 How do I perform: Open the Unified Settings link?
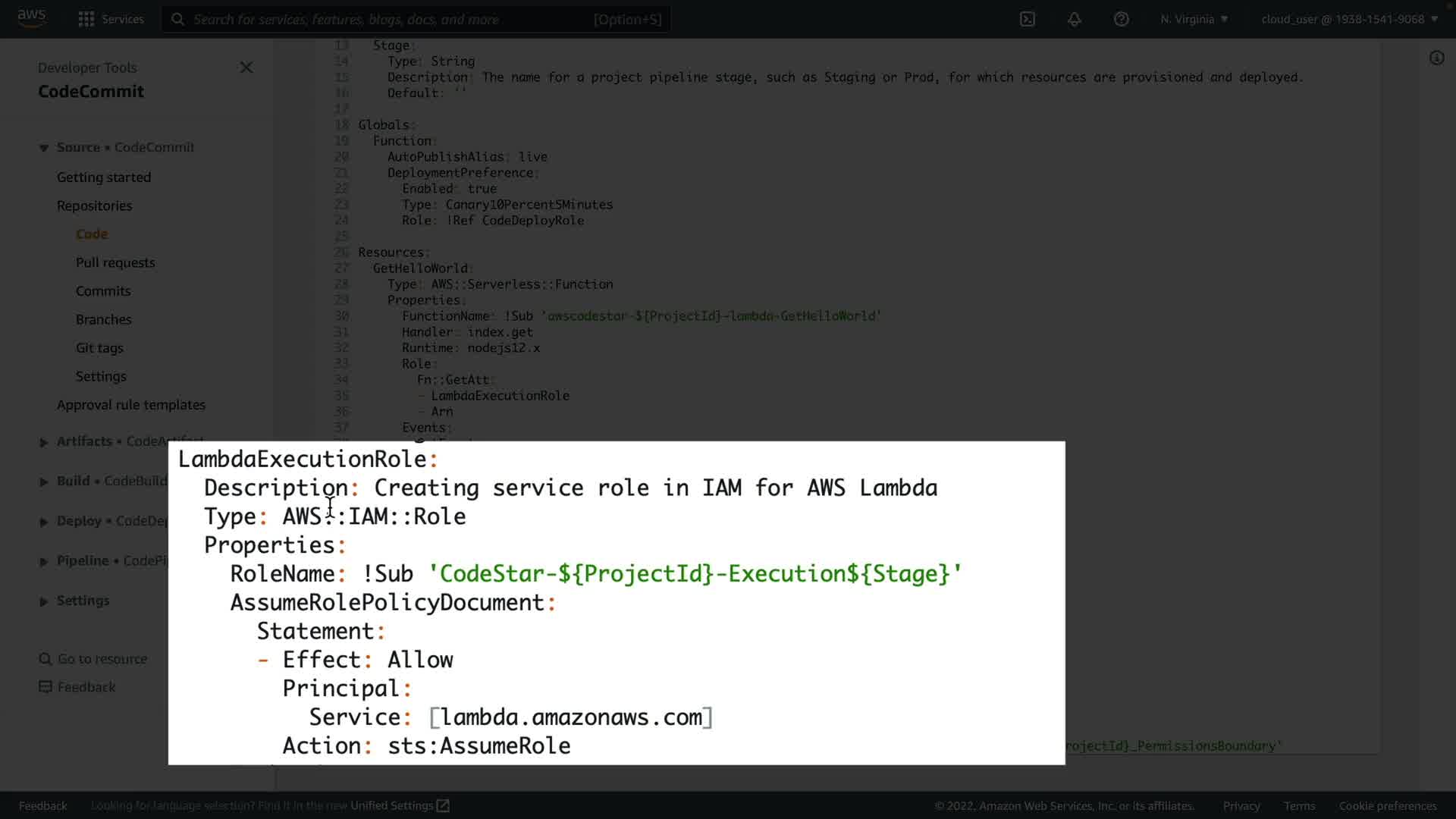pyautogui.click(x=400, y=805)
